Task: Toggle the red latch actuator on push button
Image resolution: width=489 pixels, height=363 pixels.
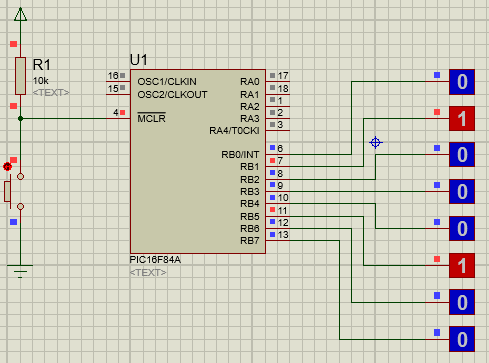Action: [x=7, y=166]
